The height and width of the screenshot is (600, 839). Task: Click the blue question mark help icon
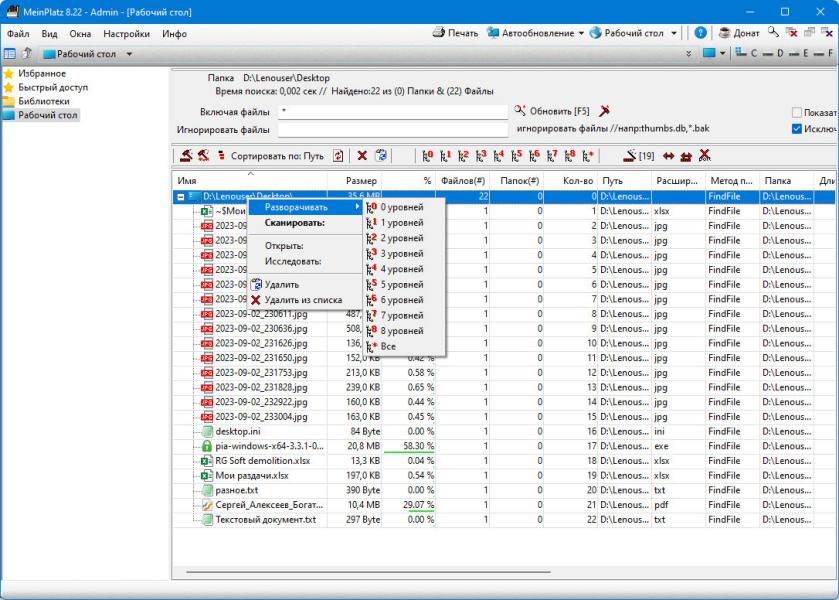click(x=700, y=33)
